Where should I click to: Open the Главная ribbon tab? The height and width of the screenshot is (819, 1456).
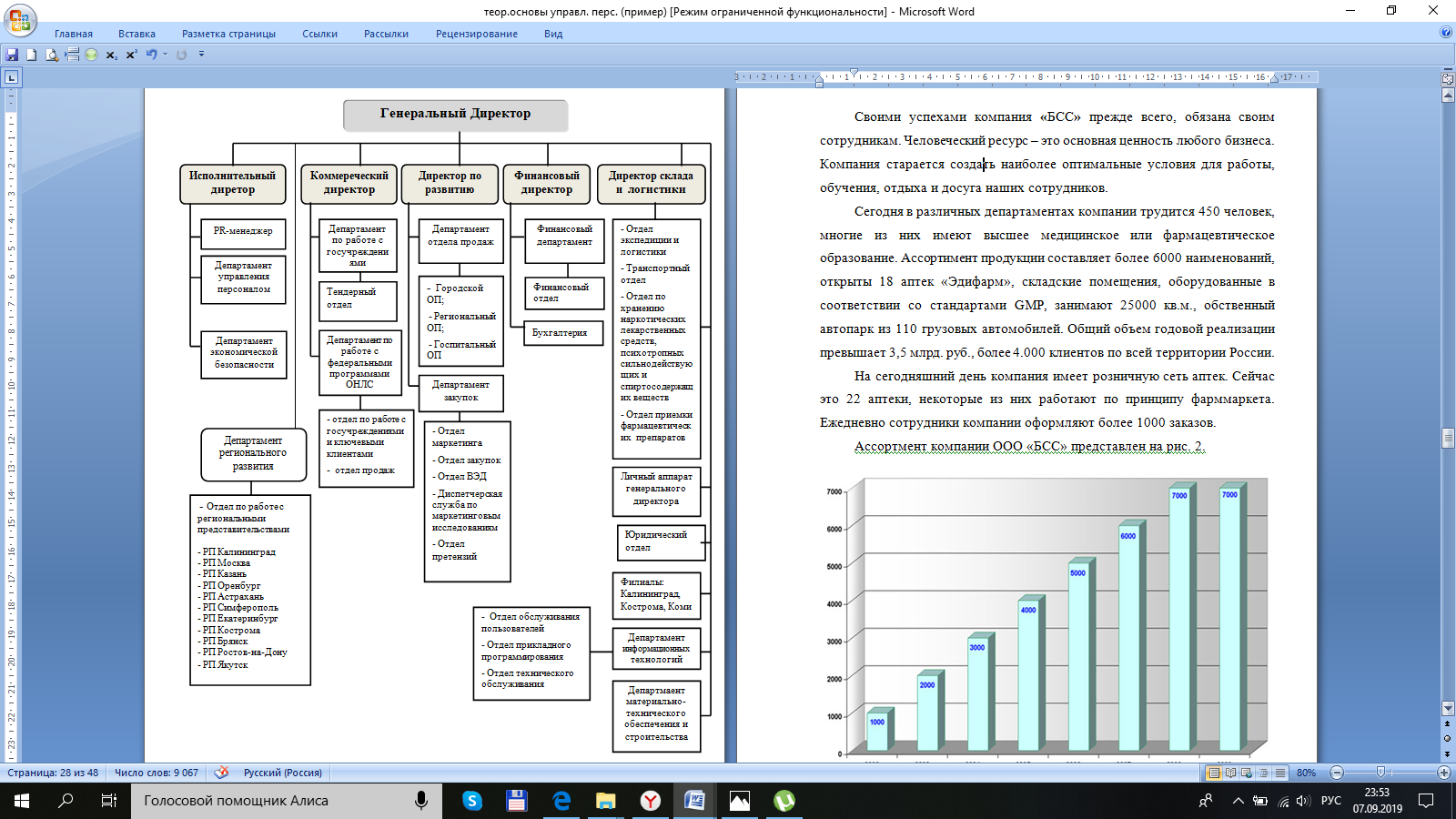pos(74,34)
